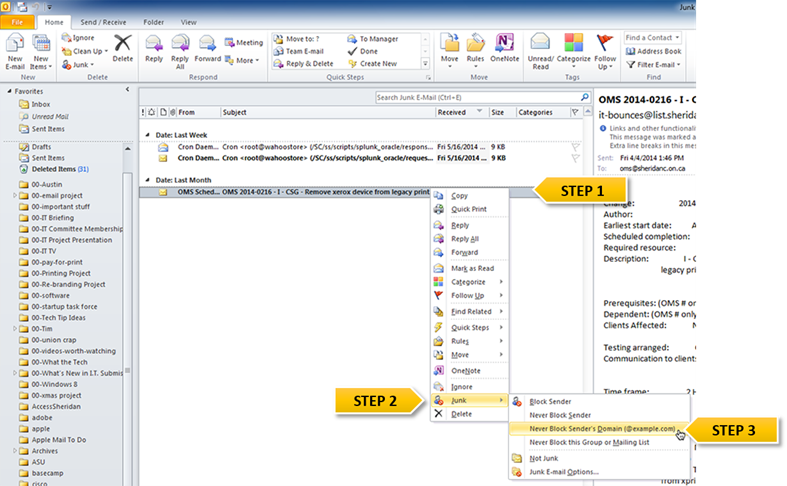Click the Find a Contact box
Viewport: 787px width, 486px height.
[652, 38]
